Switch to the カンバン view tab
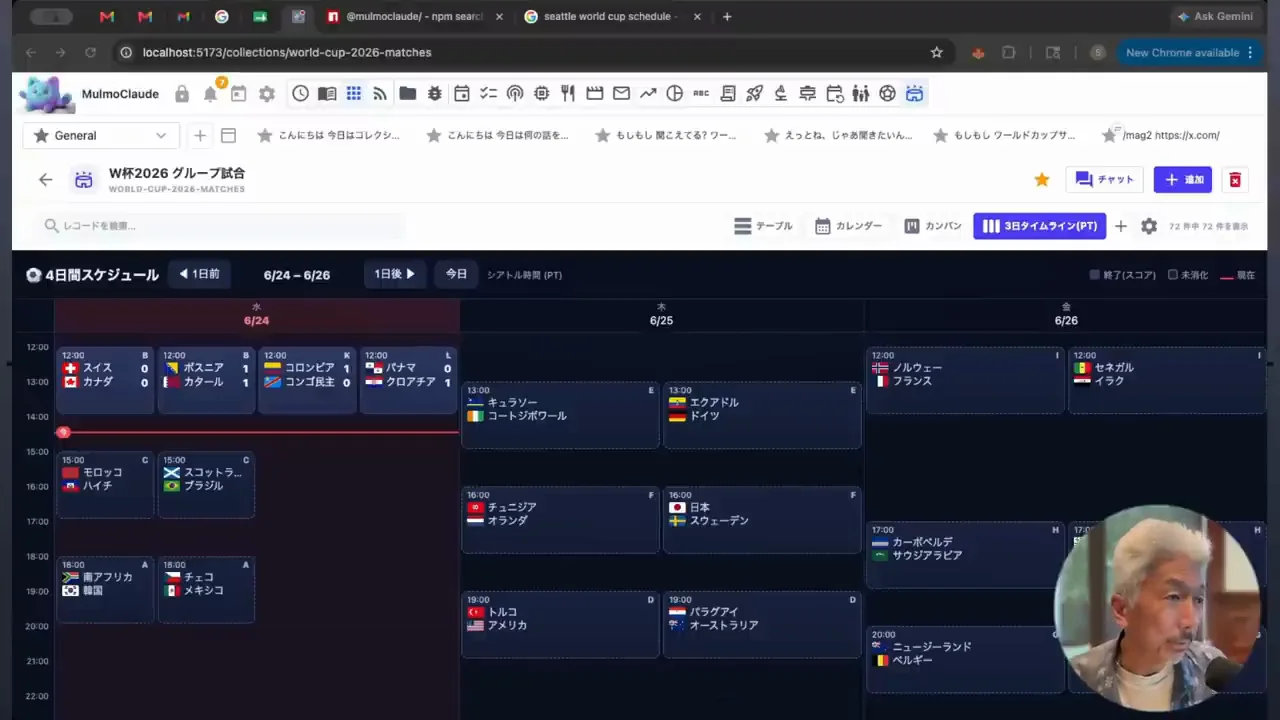1280x720 pixels. 933,226
